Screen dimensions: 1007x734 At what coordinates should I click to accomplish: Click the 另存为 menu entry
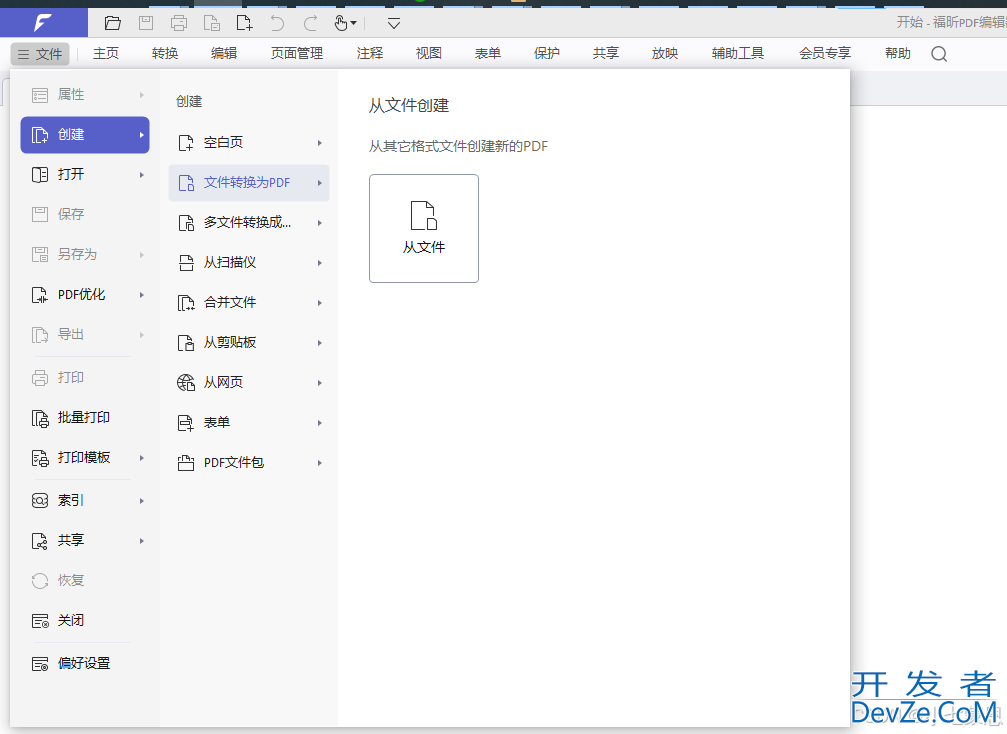click(85, 254)
